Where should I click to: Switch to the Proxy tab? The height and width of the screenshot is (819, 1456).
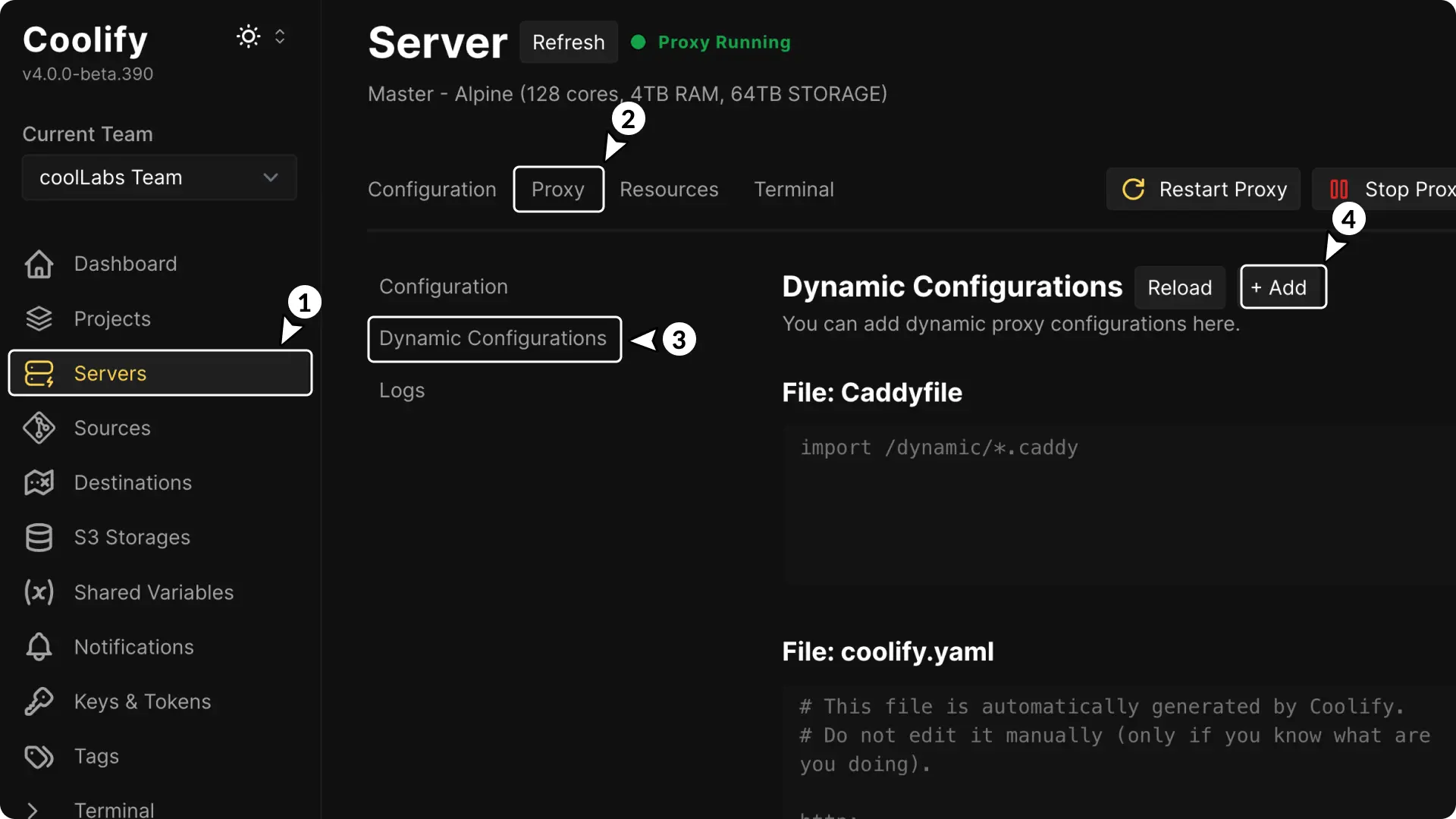(558, 190)
